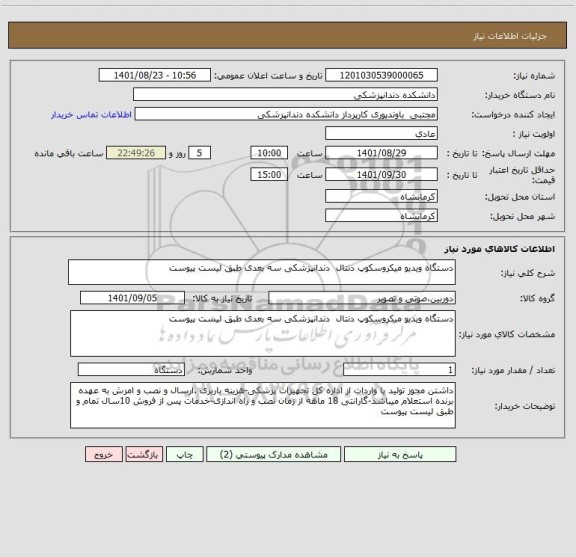
Task: Click the مشخصات کالای مورد نیاز text box
Action: [x=263, y=334]
